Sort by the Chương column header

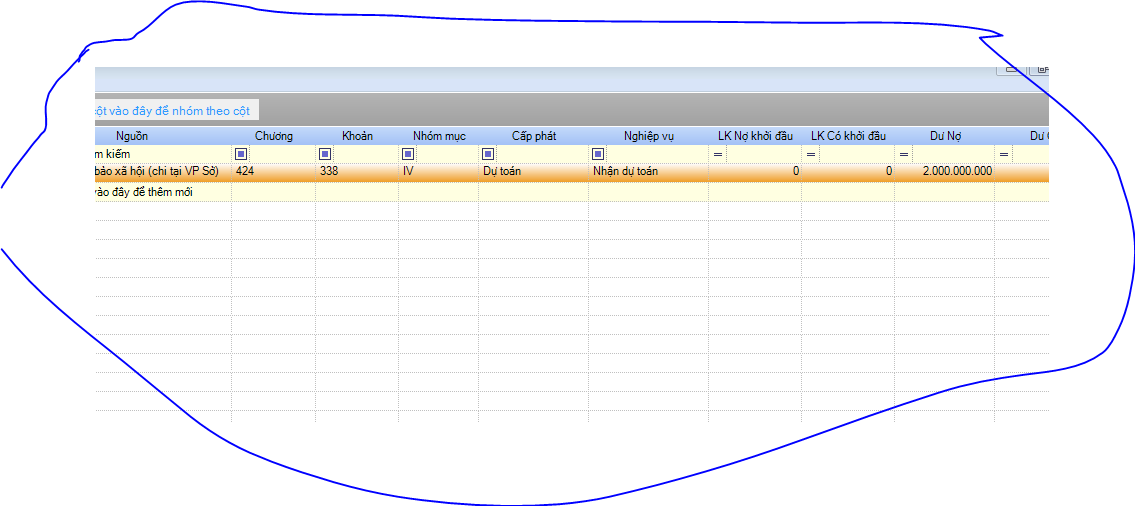273,136
